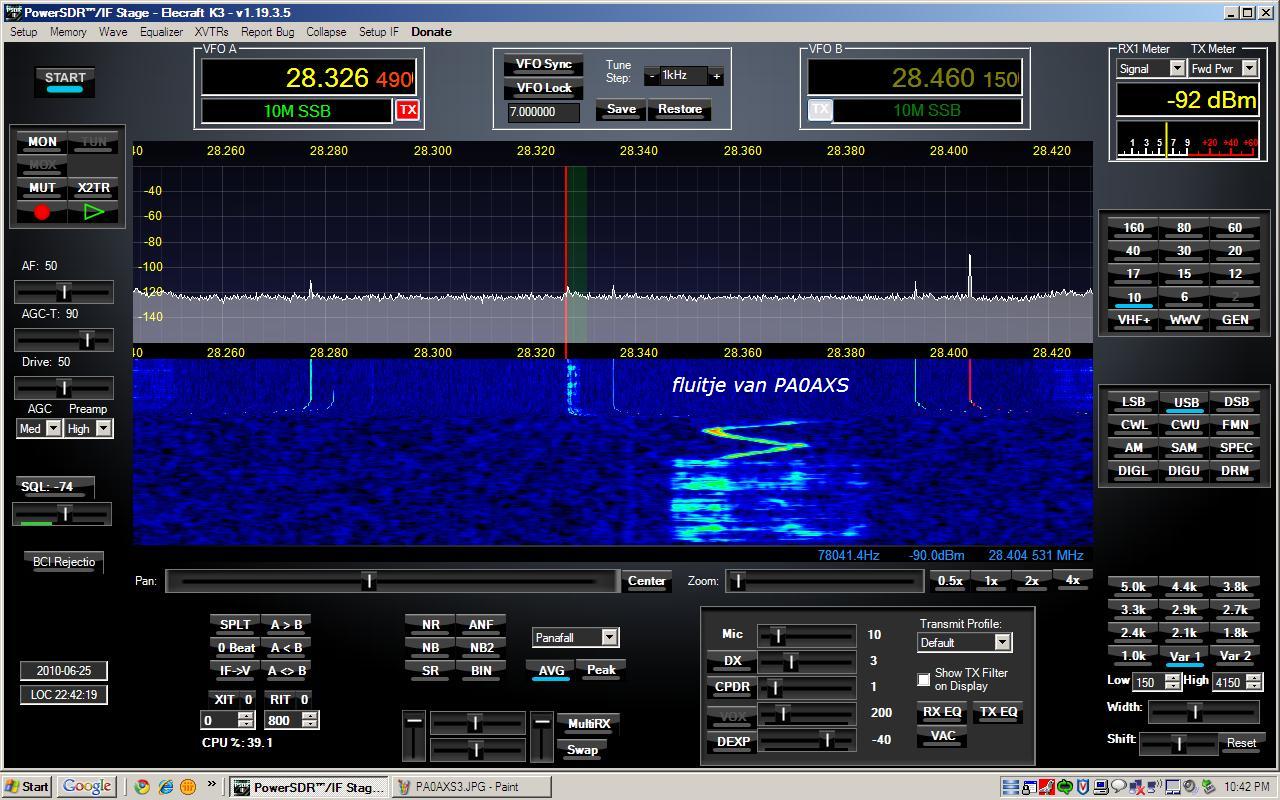This screenshot has width=1280, height=800.
Task: Click the Reset filter shift button
Action: (x=1241, y=743)
